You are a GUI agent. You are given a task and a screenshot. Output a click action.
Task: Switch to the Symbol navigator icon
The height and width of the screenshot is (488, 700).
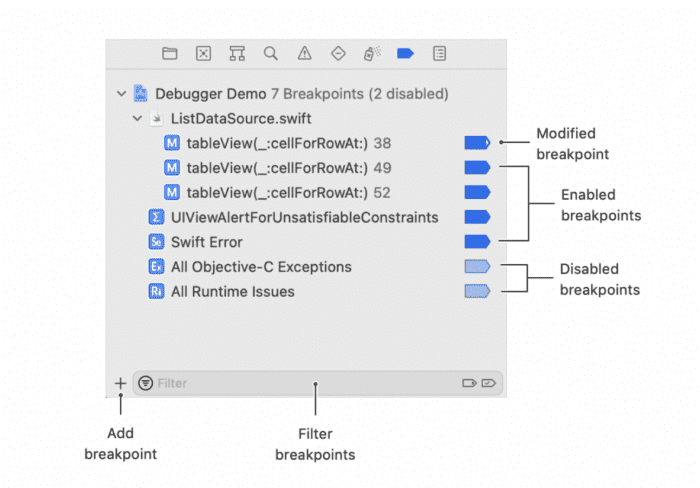point(237,54)
